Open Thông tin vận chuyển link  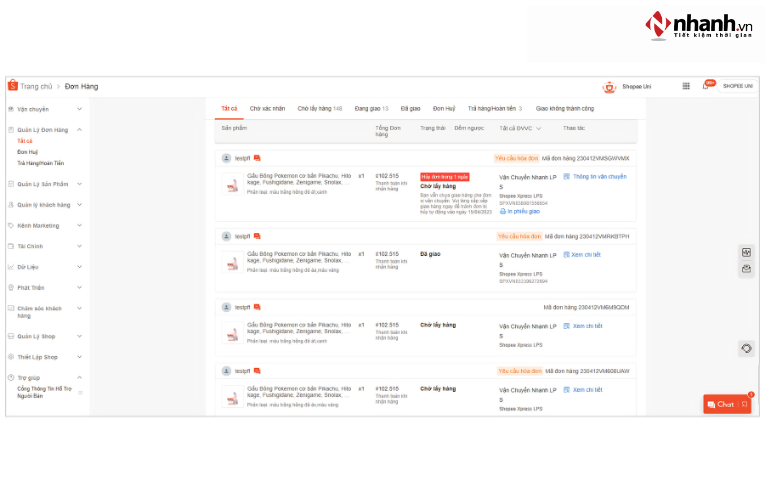[x=600, y=177]
